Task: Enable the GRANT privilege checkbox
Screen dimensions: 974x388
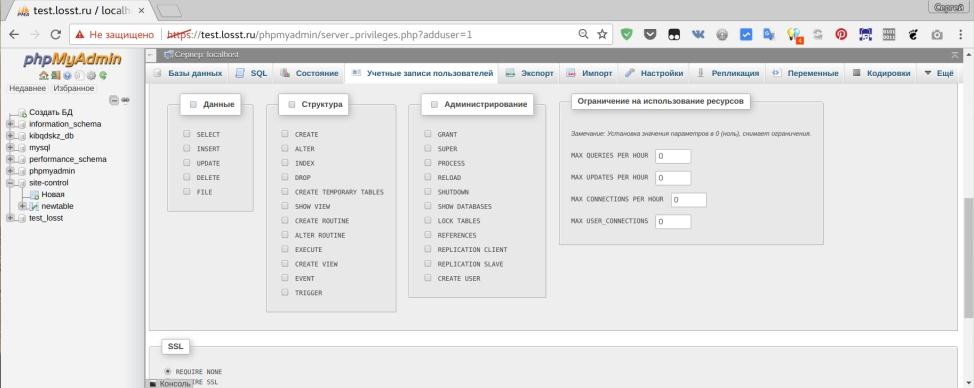Action: (427, 133)
